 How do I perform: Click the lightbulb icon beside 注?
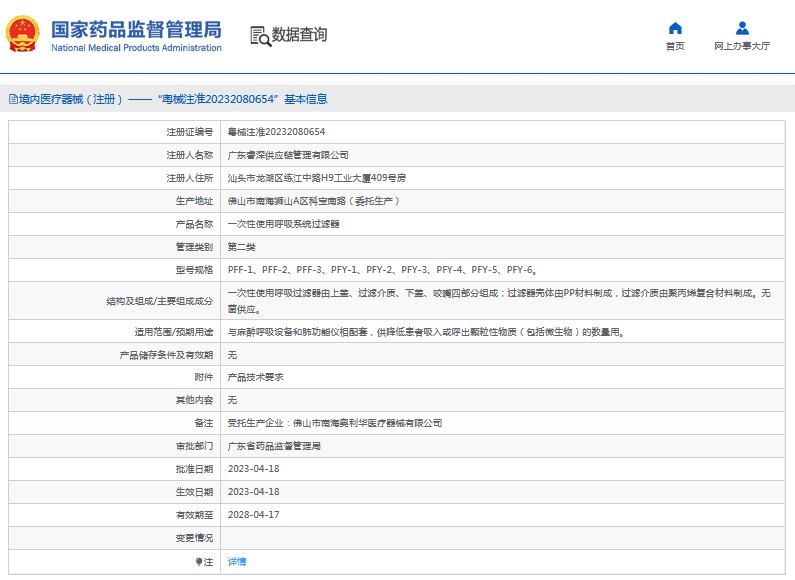click(199, 562)
